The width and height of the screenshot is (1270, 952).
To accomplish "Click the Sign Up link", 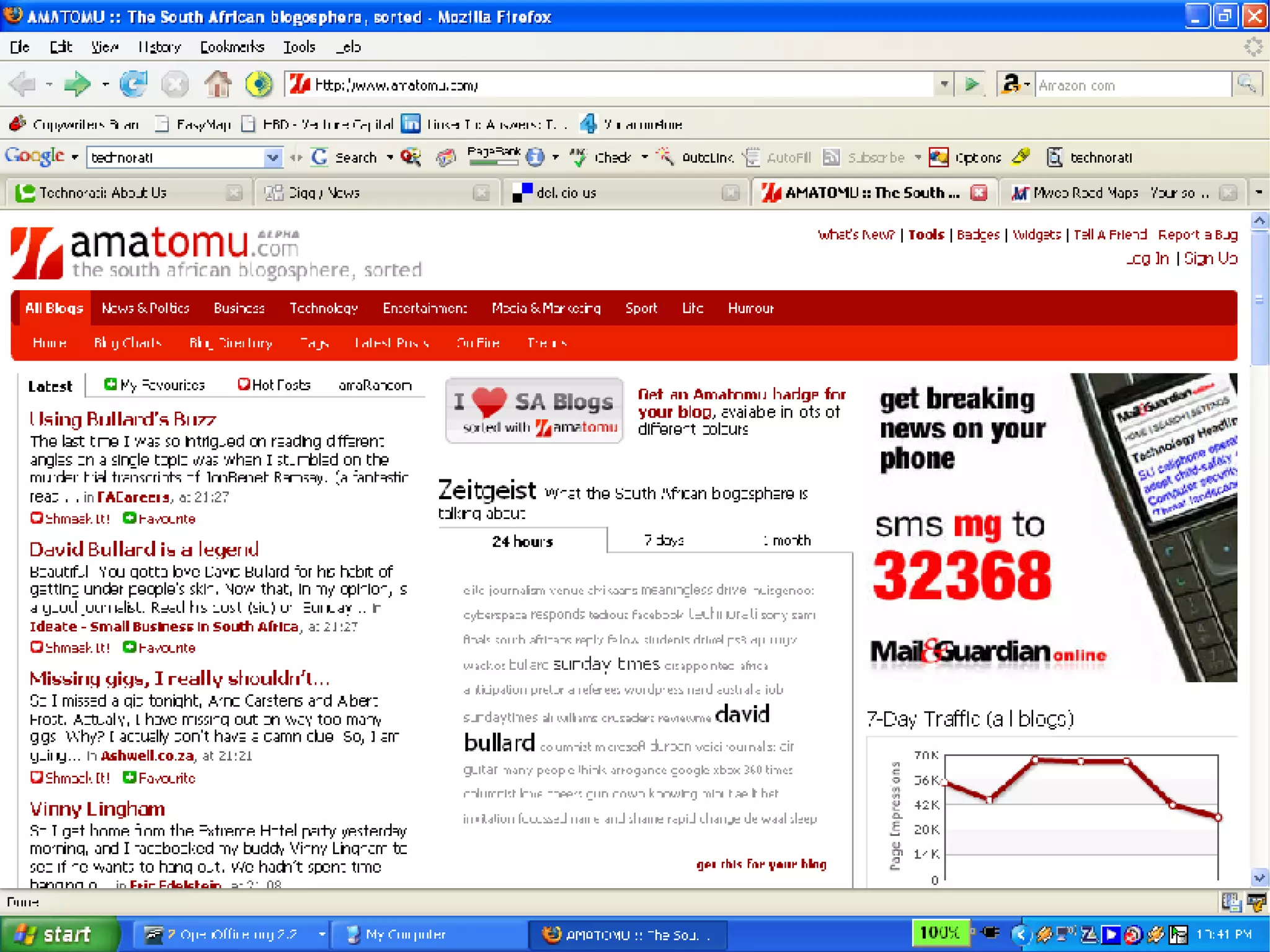I will tap(1210, 259).
